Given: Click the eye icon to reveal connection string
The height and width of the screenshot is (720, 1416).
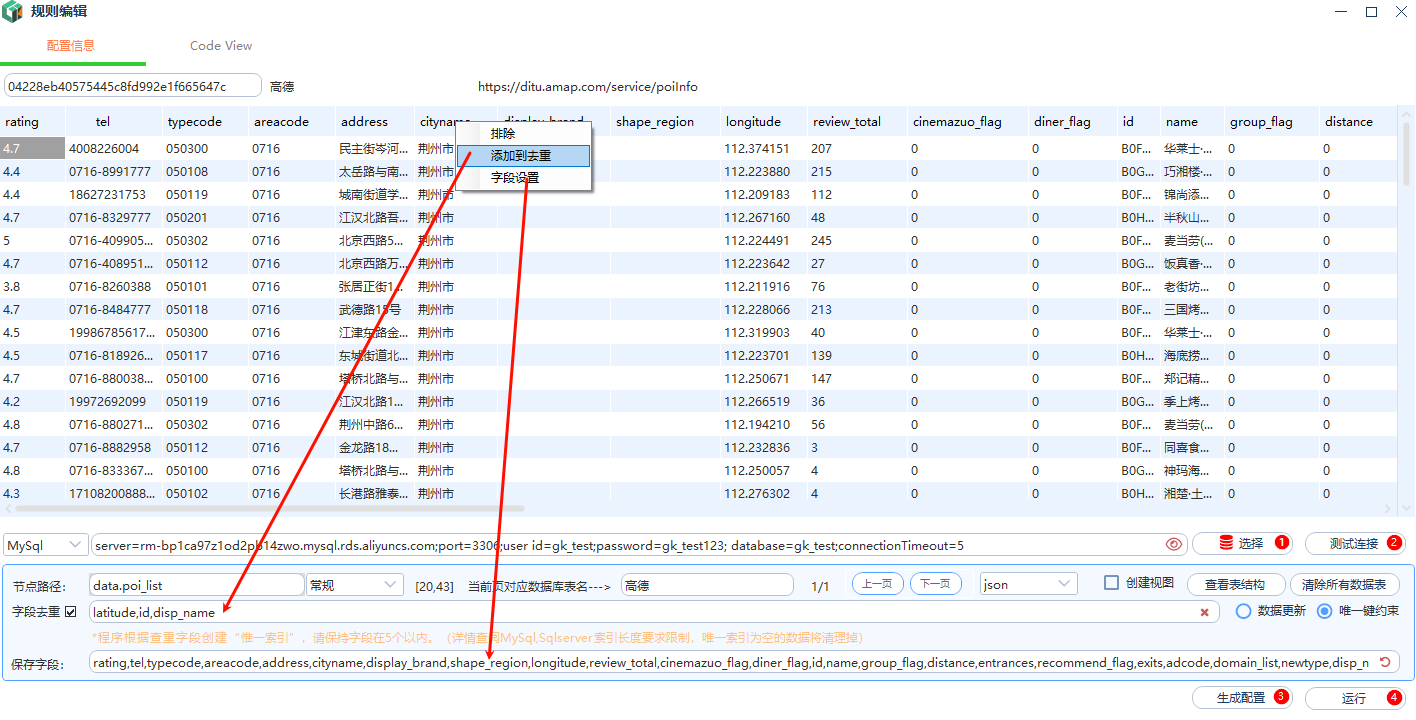Looking at the screenshot, I should click(1174, 544).
